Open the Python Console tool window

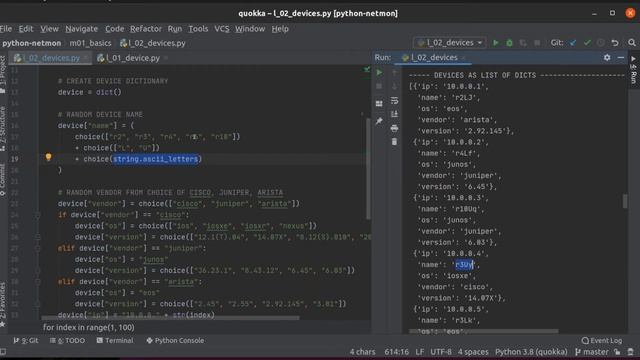[x=175, y=340]
